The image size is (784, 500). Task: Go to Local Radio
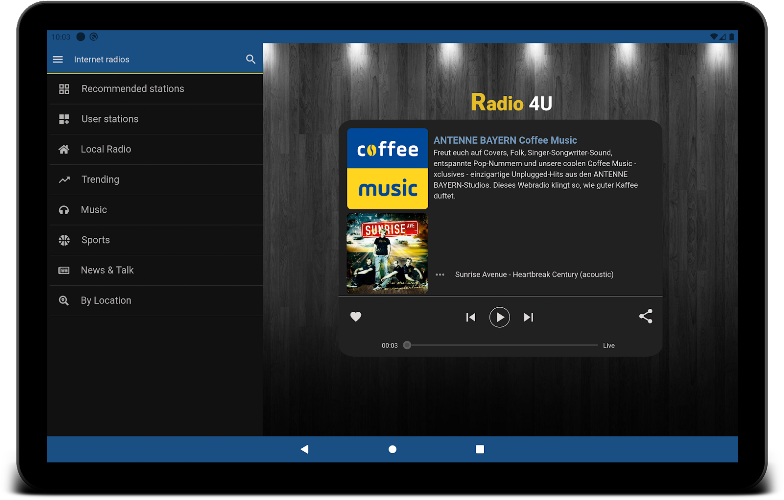106,149
